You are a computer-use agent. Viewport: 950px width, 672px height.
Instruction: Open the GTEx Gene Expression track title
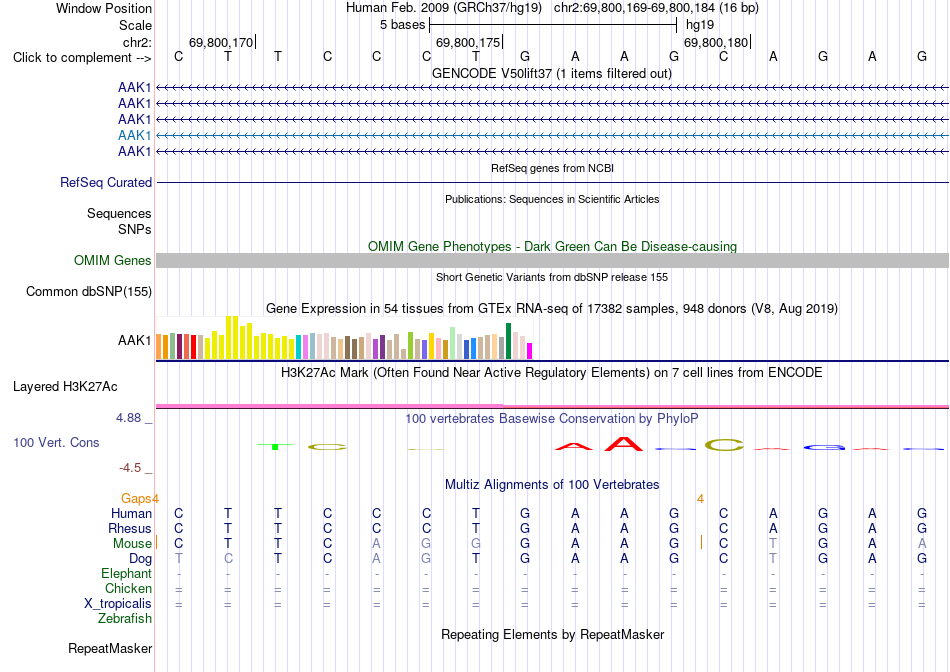pyautogui.click(x=552, y=309)
